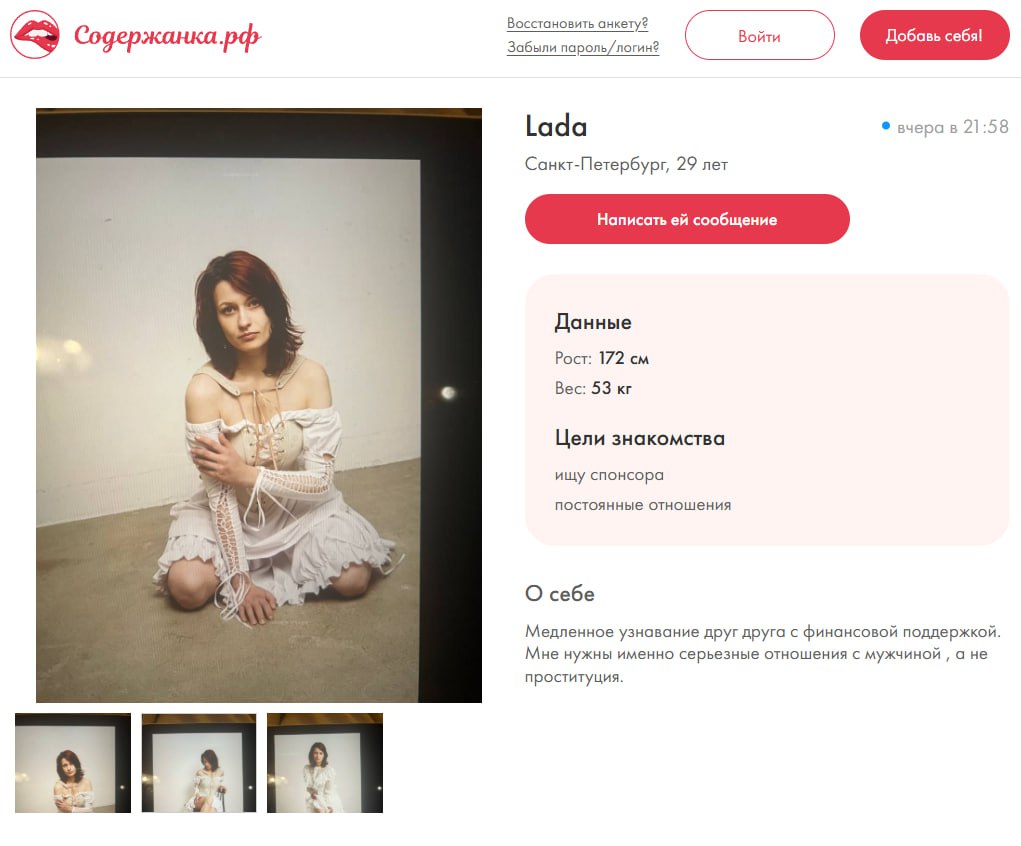Click the Данные section heading
The width and height of the screenshot is (1021, 846).
point(593,322)
